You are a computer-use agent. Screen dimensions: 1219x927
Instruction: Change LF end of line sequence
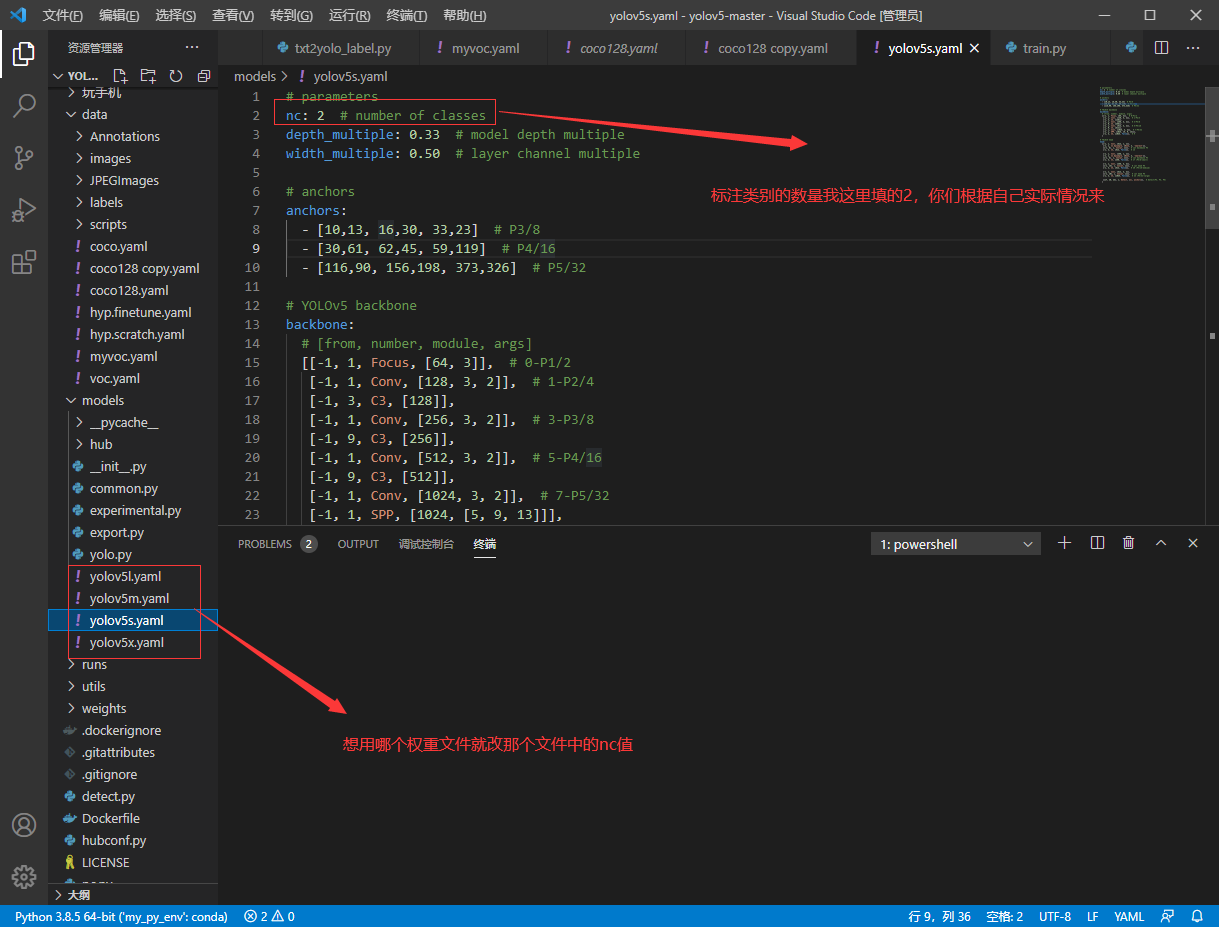click(x=1093, y=916)
